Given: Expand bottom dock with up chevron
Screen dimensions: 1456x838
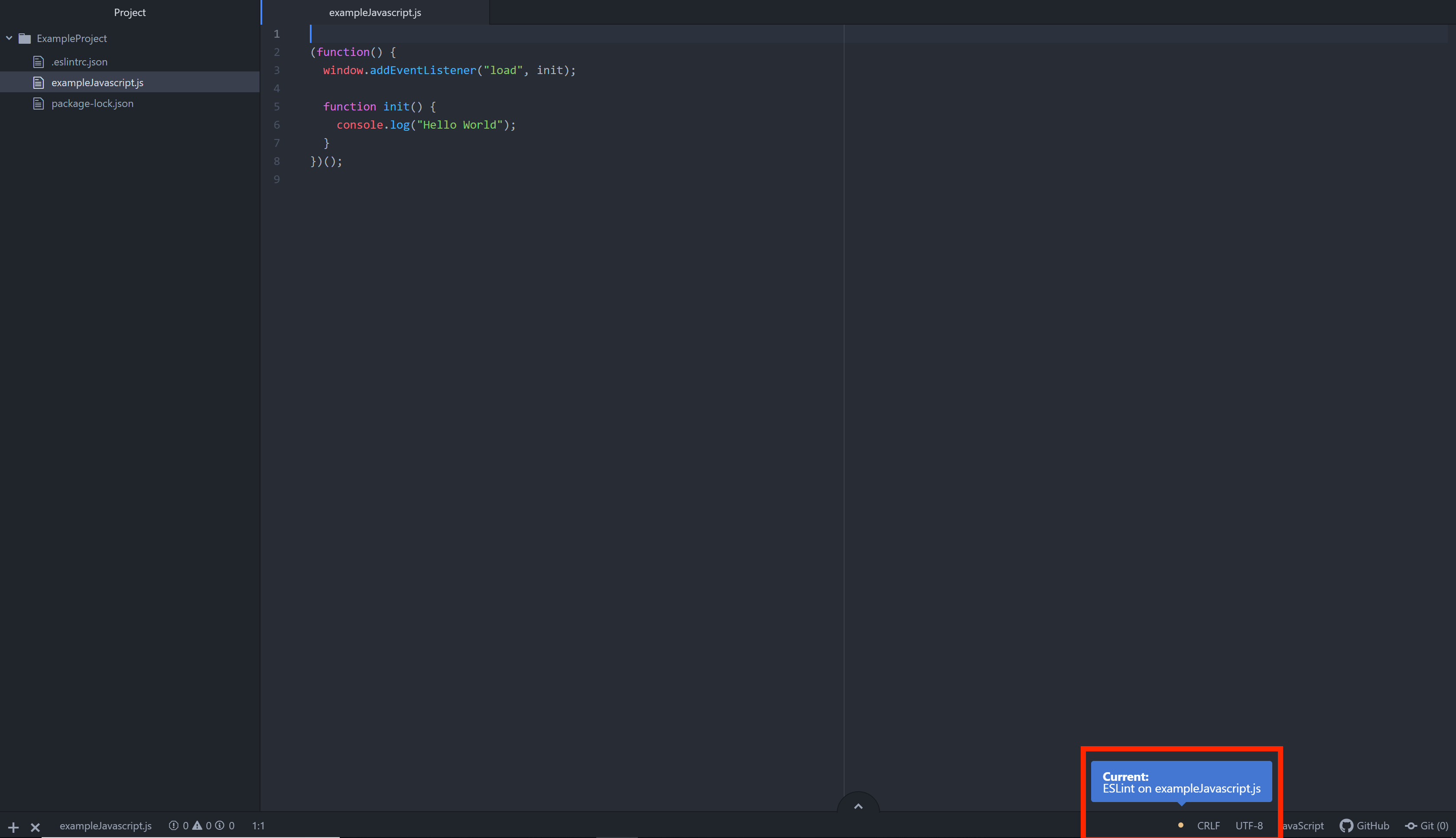Looking at the screenshot, I should pos(858,806).
